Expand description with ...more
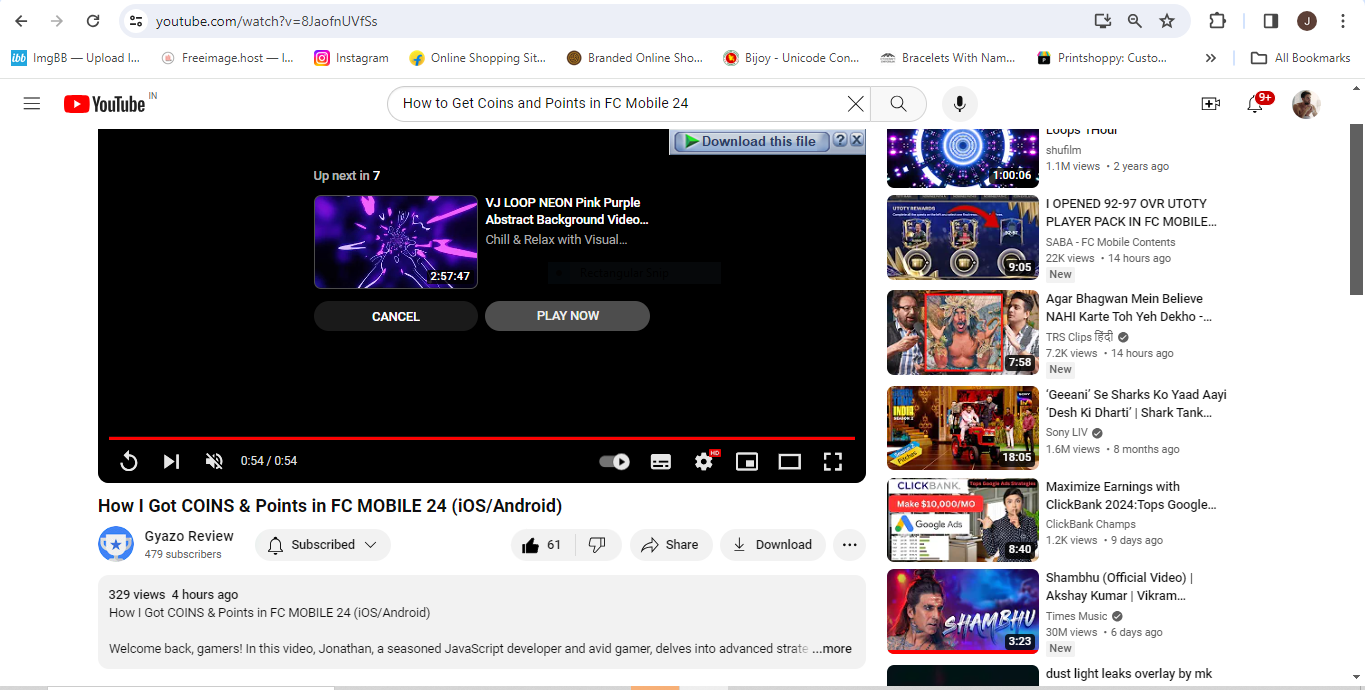 [x=832, y=648]
